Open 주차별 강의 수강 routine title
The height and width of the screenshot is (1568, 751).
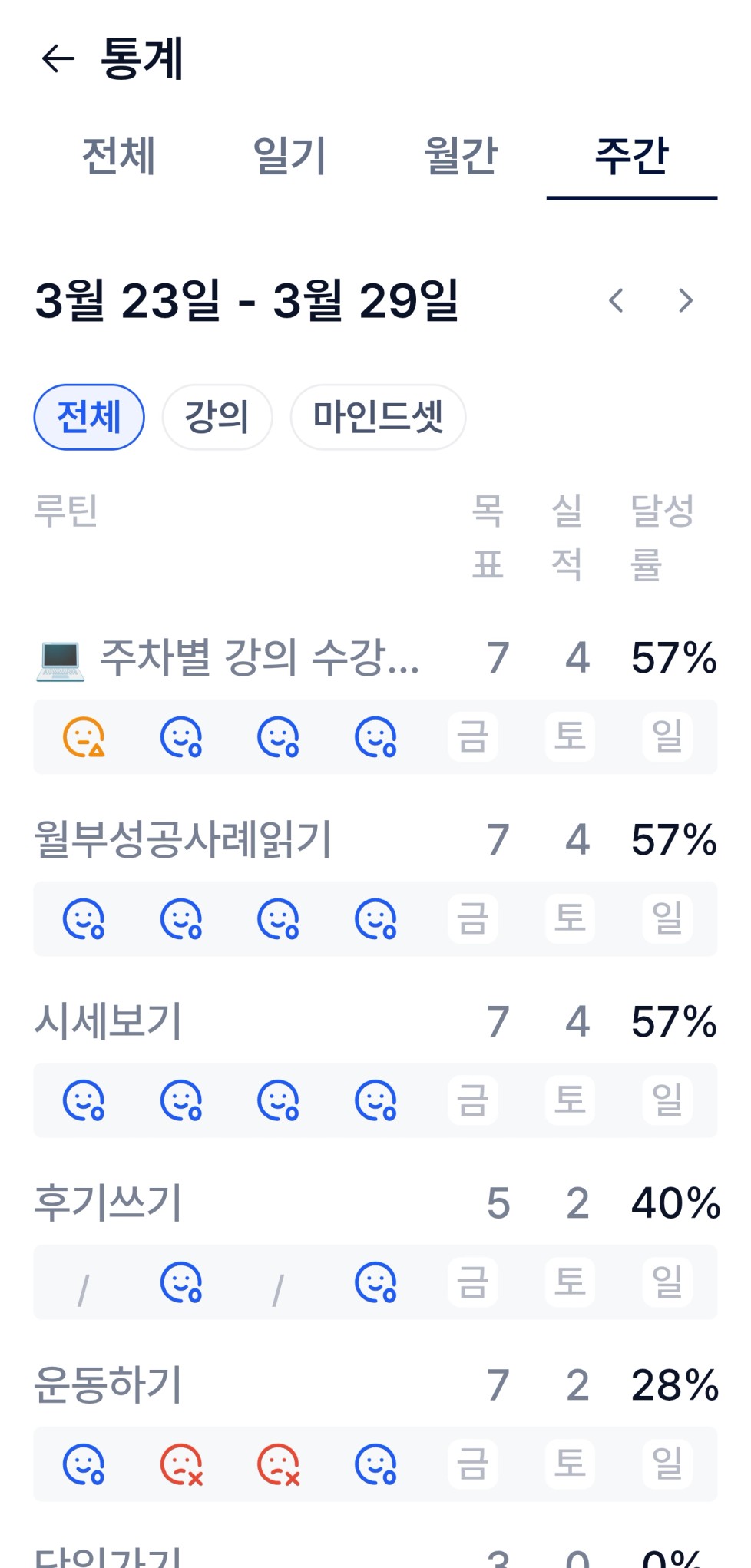click(260, 658)
